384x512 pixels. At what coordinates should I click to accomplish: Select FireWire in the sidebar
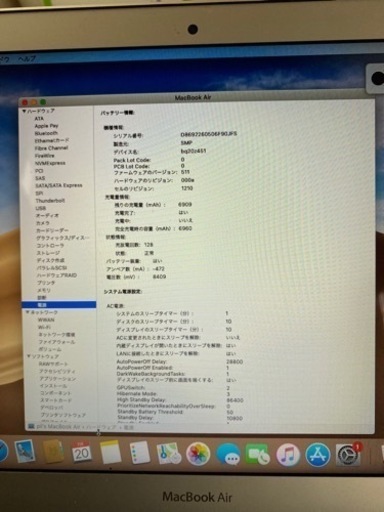click(x=45, y=156)
